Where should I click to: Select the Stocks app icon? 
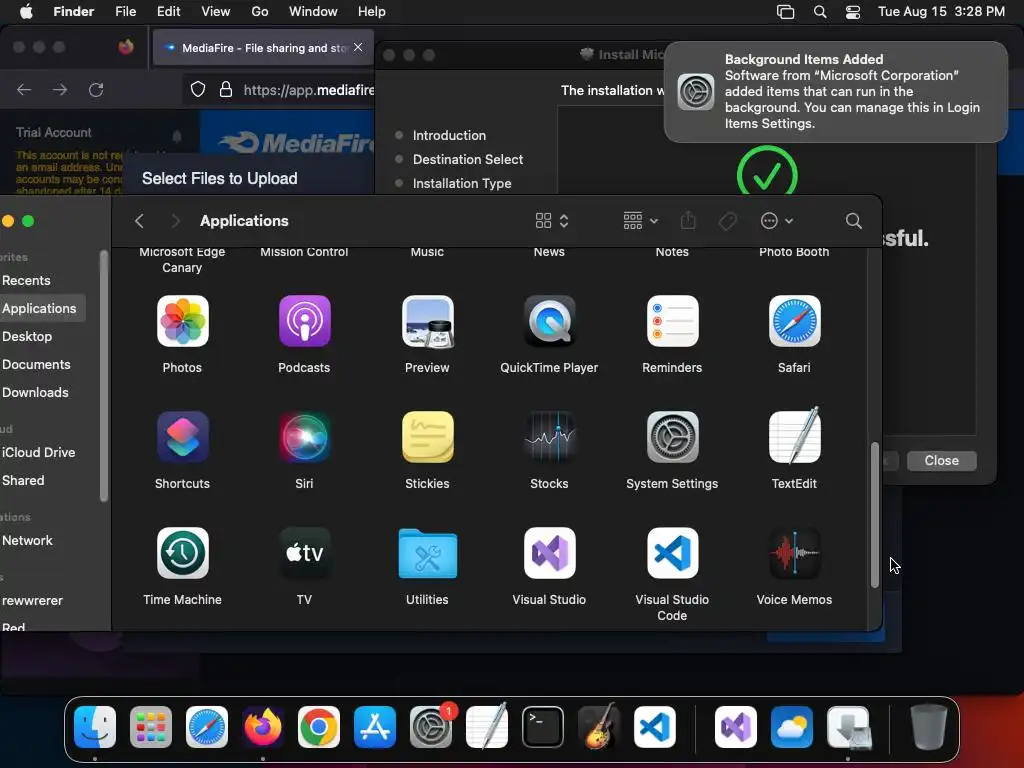pyautogui.click(x=549, y=437)
